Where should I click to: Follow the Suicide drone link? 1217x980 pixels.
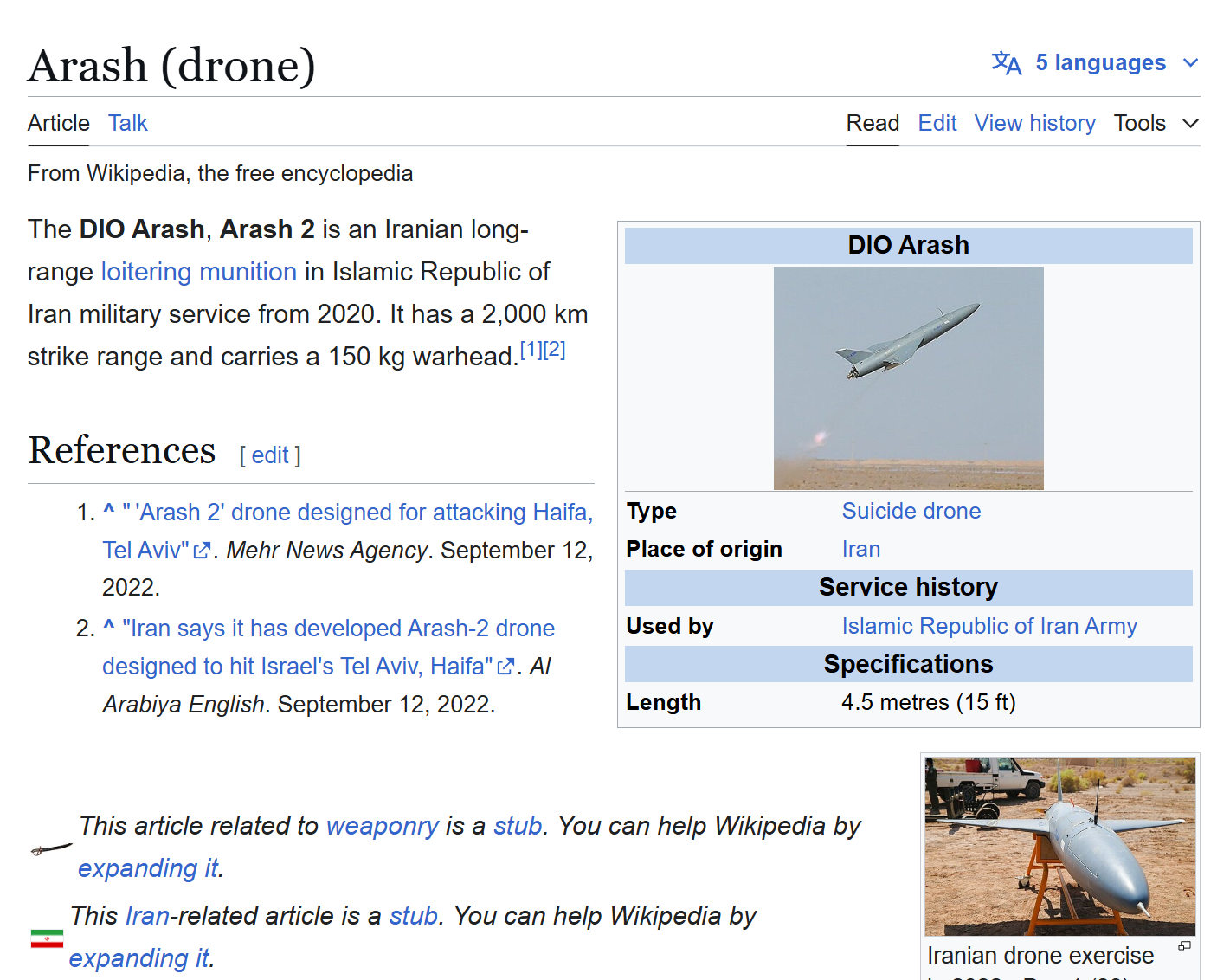pos(911,511)
